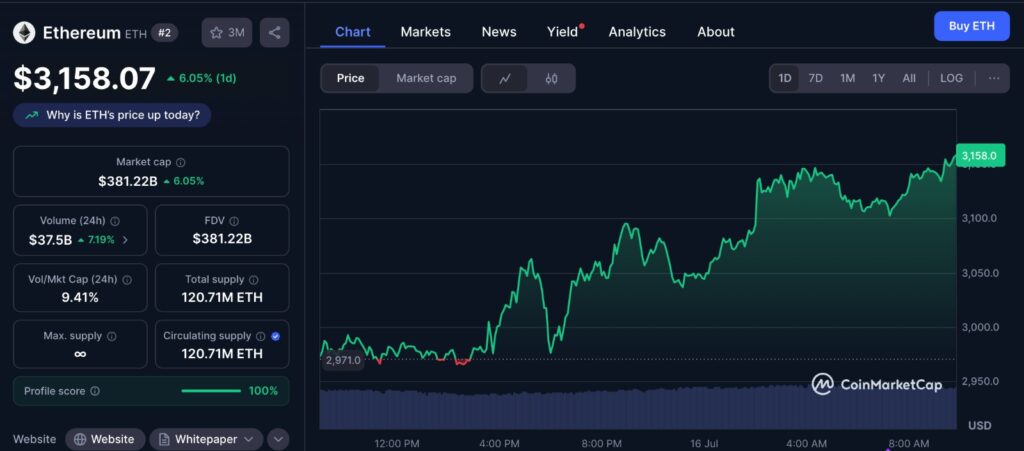Open the Website link button
Viewport: 1024px width, 451px height.
coord(104,439)
